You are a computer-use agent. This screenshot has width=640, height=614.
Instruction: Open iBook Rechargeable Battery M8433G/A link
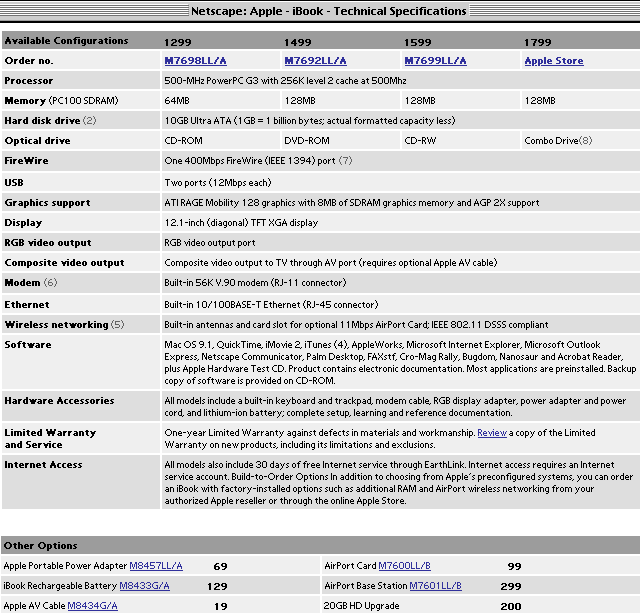144,586
